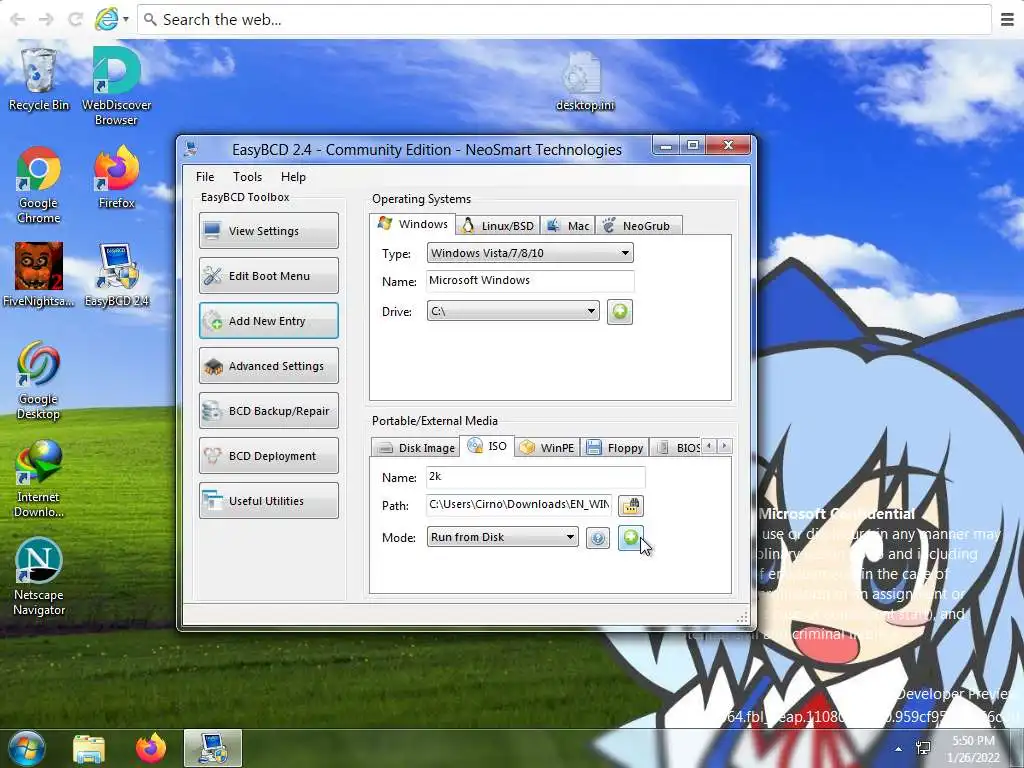Click the taskbar clock showing 5:50 PM
Screen dimensions: 1024x768
click(973, 749)
